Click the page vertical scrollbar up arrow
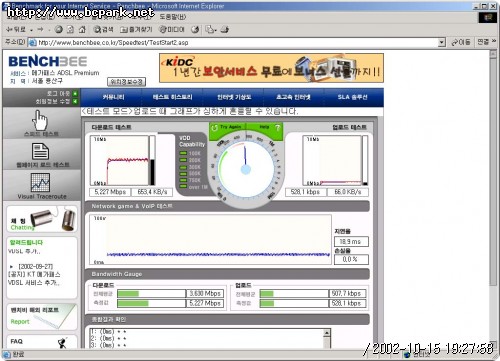 pyautogui.click(x=493, y=54)
